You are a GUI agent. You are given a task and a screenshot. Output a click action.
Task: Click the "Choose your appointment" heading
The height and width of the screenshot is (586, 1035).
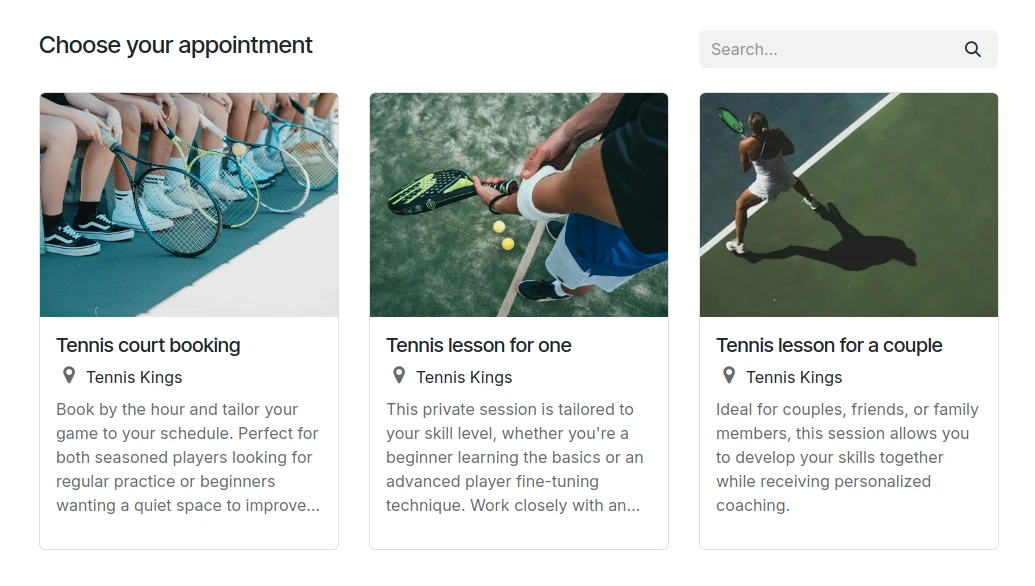pyautogui.click(x=176, y=45)
